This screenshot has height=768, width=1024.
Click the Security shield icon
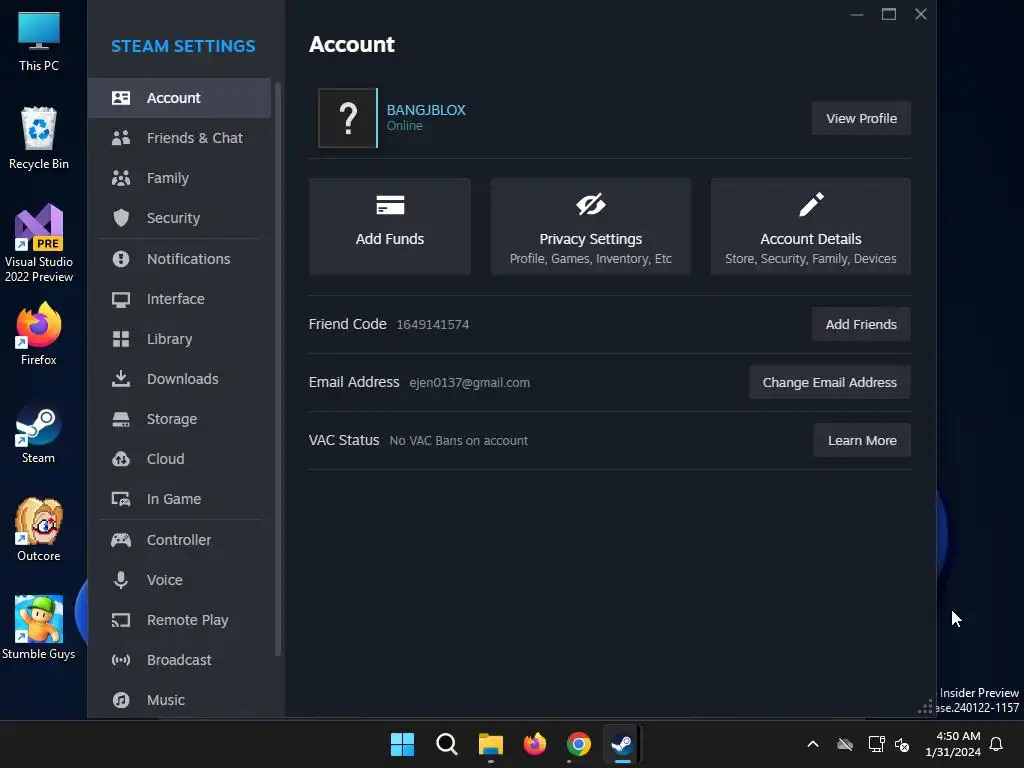121,217
